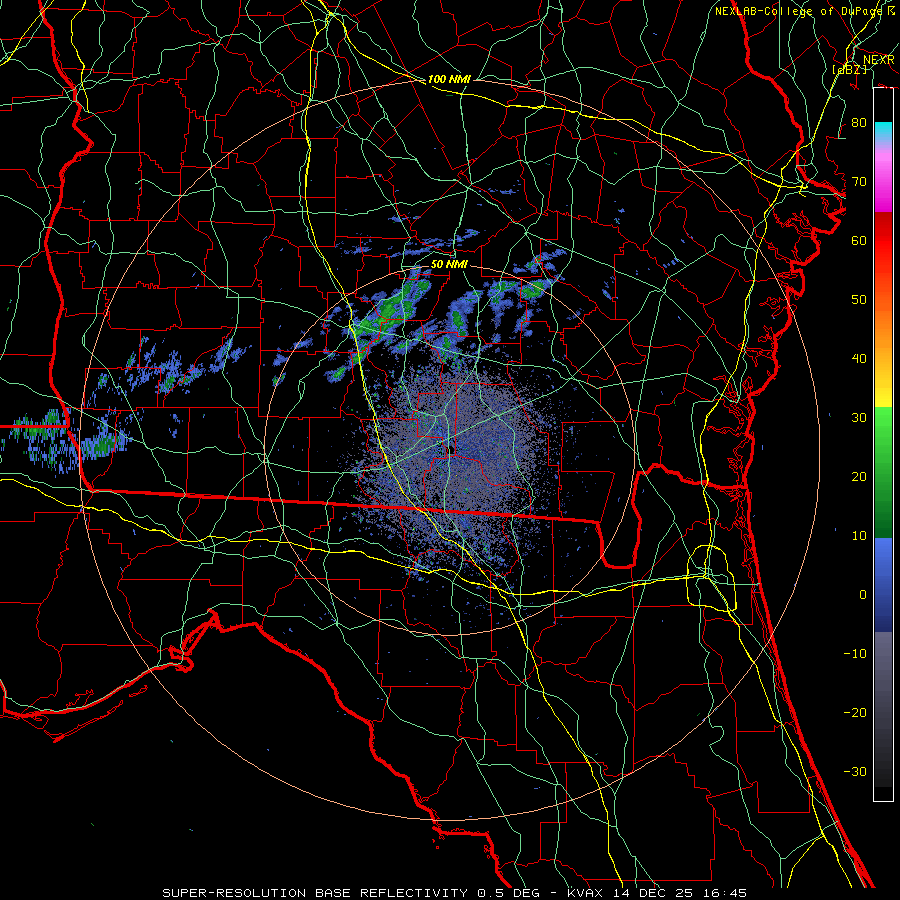
Task: Click the 40 value on the color scale
Action: click(859, 359)
